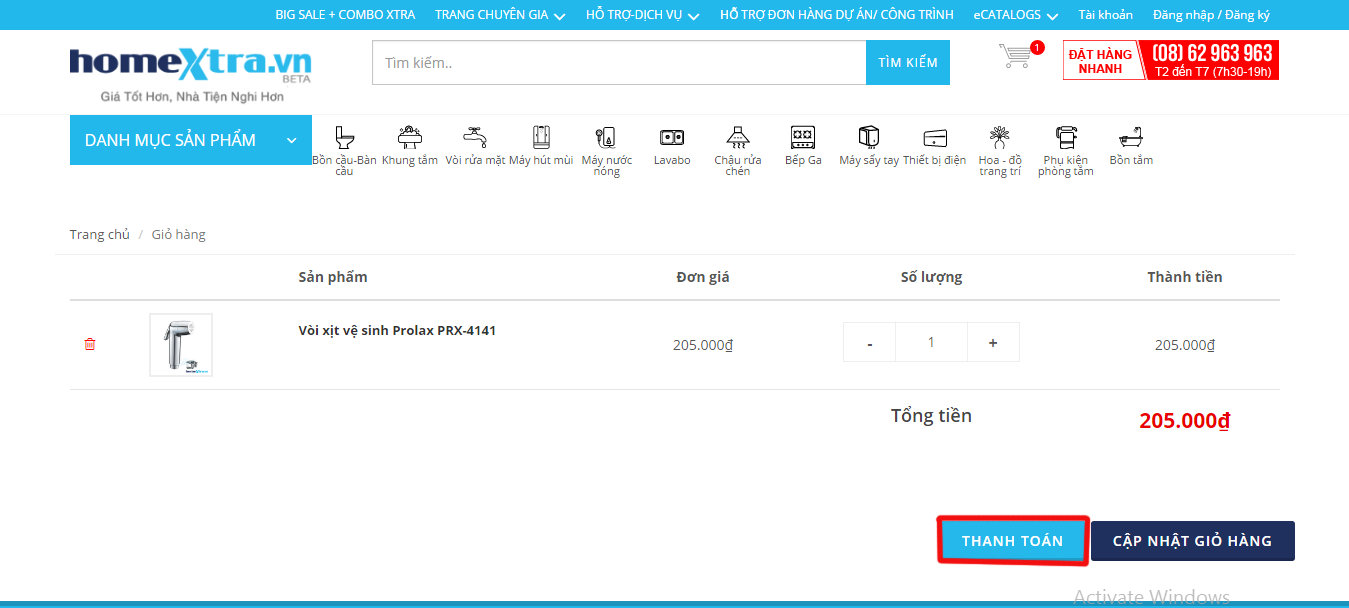Screen dimensions: 1349x608
Task: Click CẬP NHẬT GIỎ HÀNG button
Action: tap(1193, 541)
